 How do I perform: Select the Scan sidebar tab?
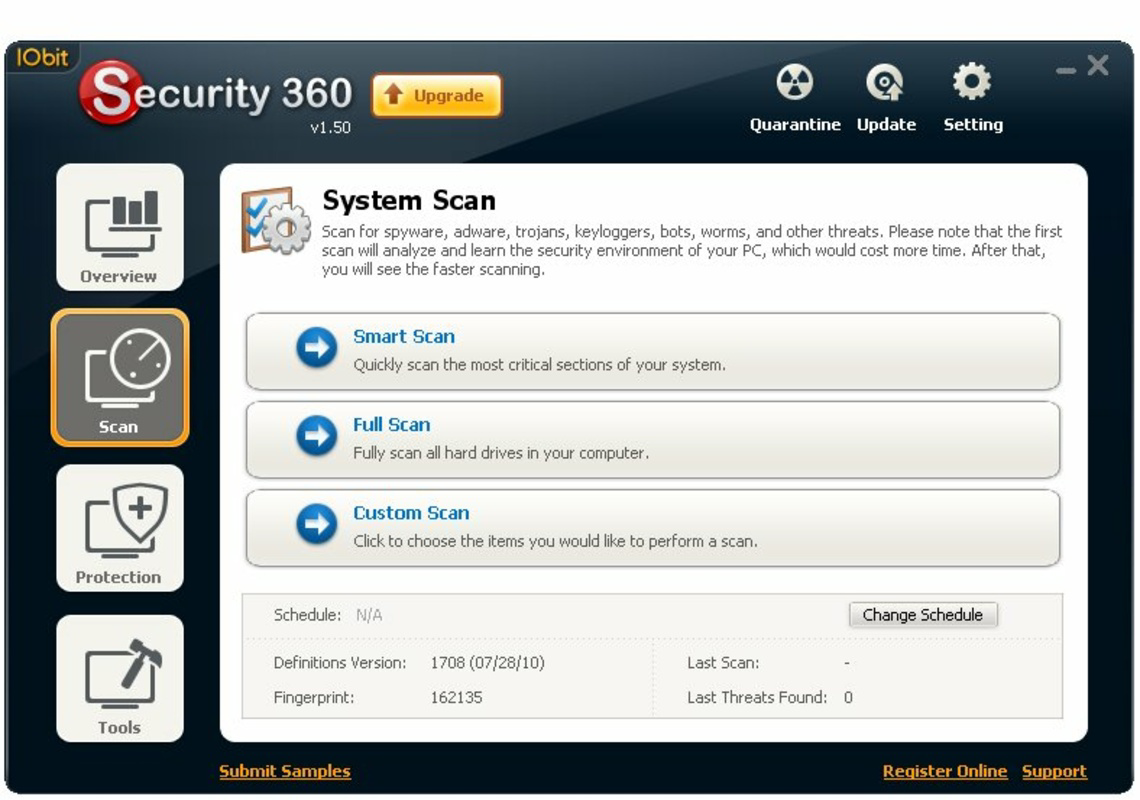pos(120,377)
